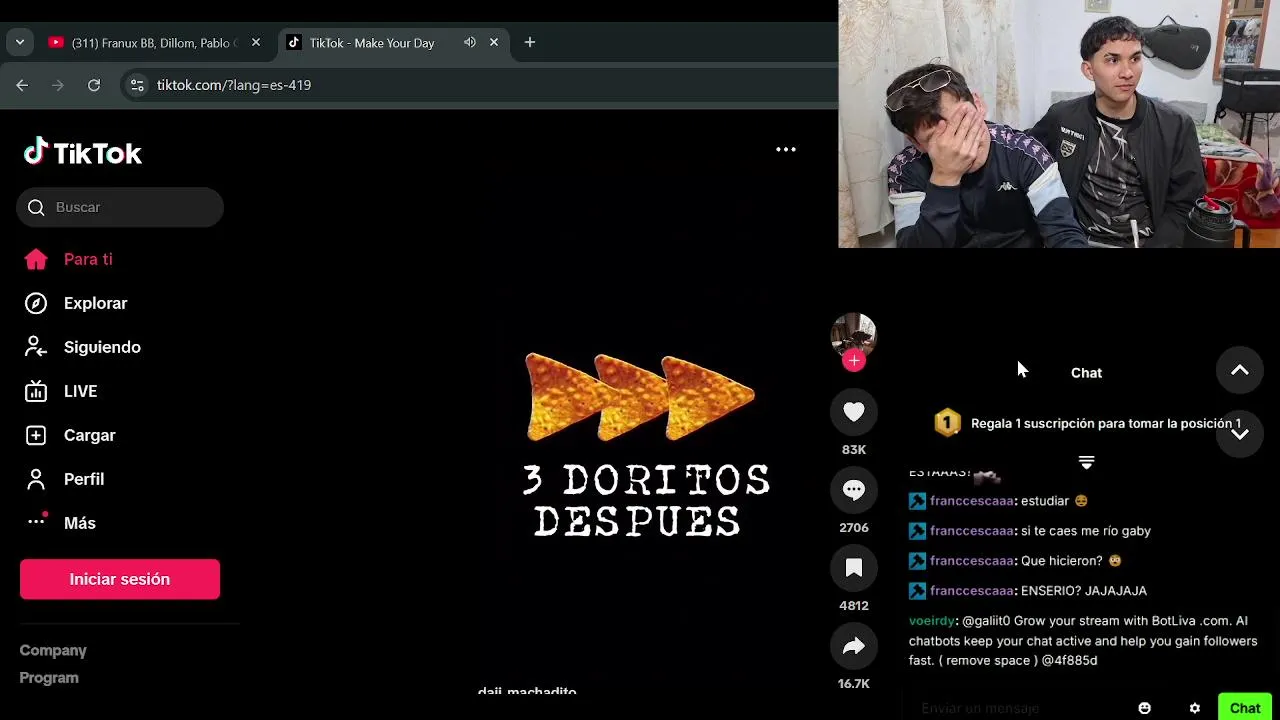
Task: Click the 'ENSERIO? JAJAJAJA' chat message
Action: click(1028, 591)
